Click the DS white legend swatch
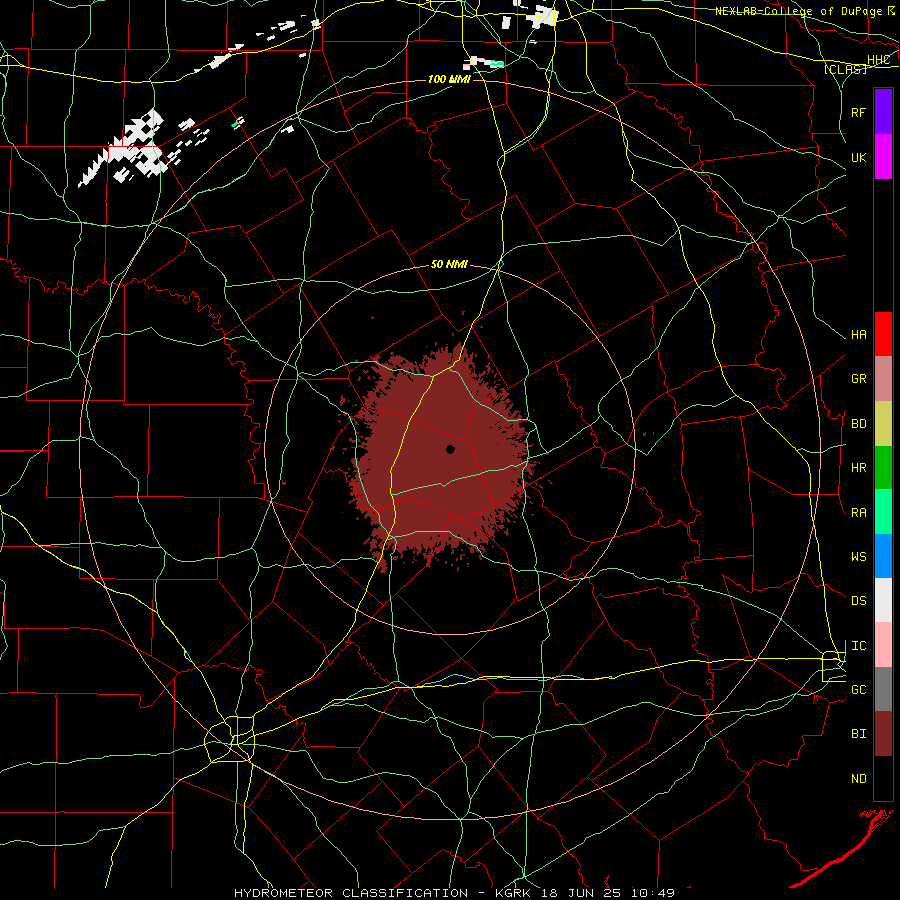 point(883,600)
